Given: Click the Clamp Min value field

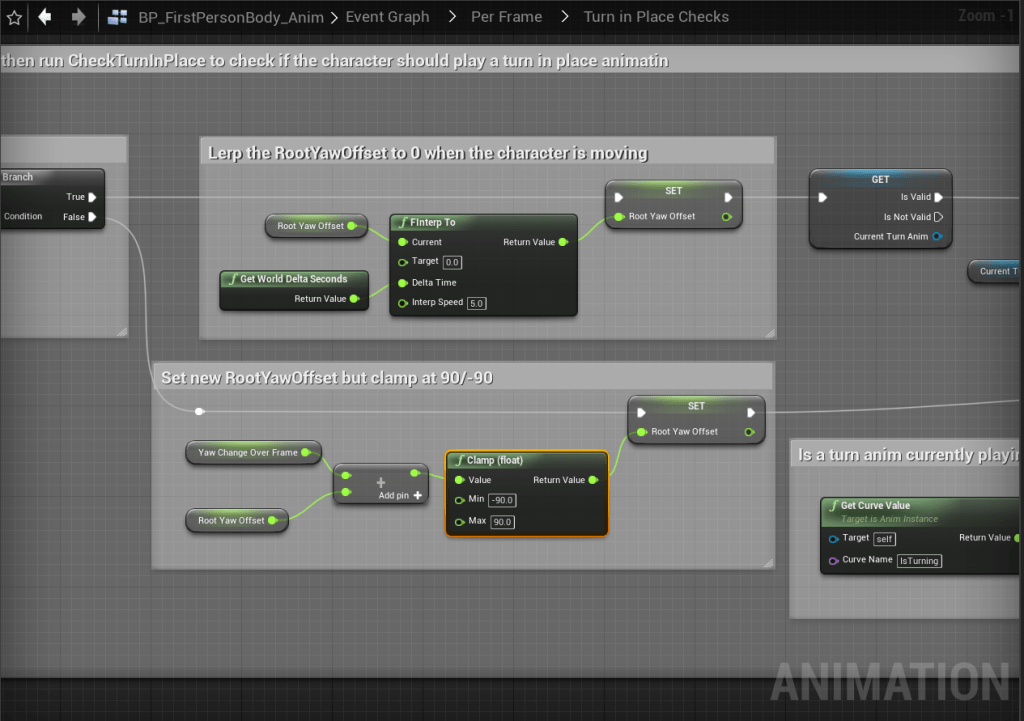Looking at the screenshot, I should click(x=502, y=500).
